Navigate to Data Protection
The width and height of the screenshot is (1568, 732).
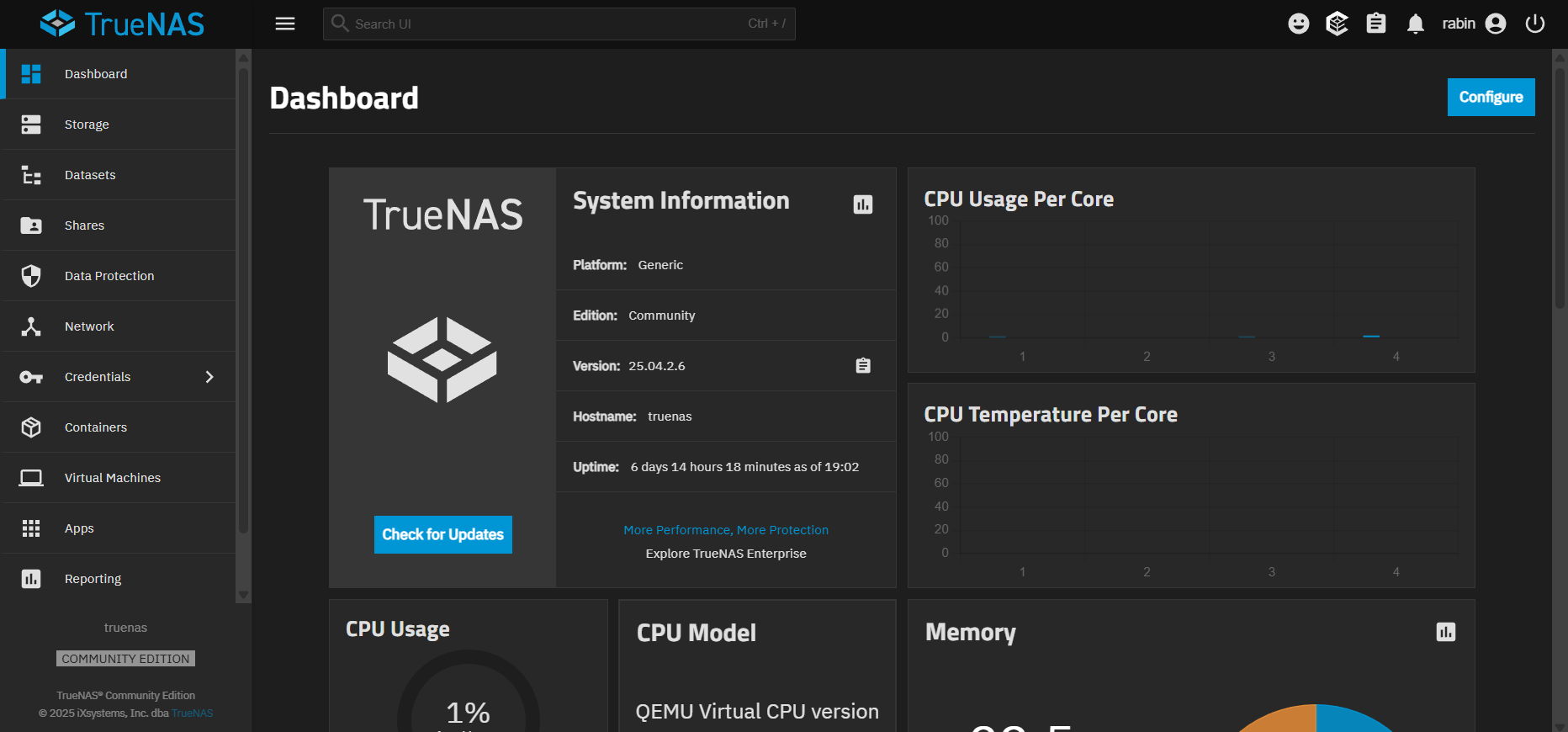coord(119,276)
